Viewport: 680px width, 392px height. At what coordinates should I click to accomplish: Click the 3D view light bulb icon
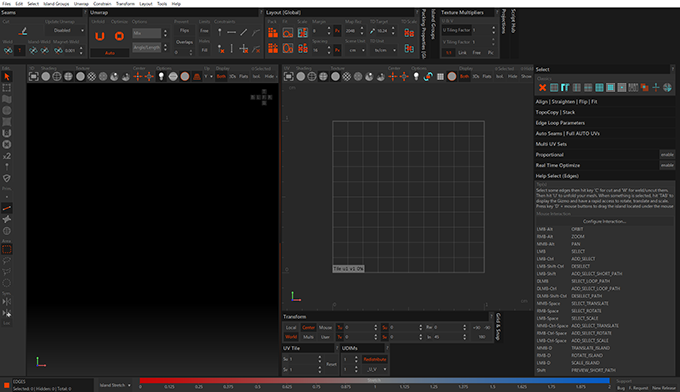161,77
